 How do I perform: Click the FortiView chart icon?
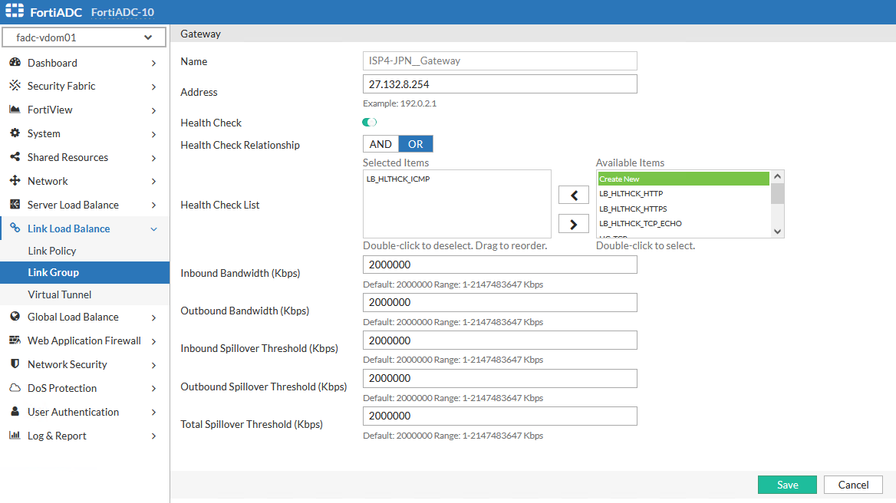[x=15, y=109]
